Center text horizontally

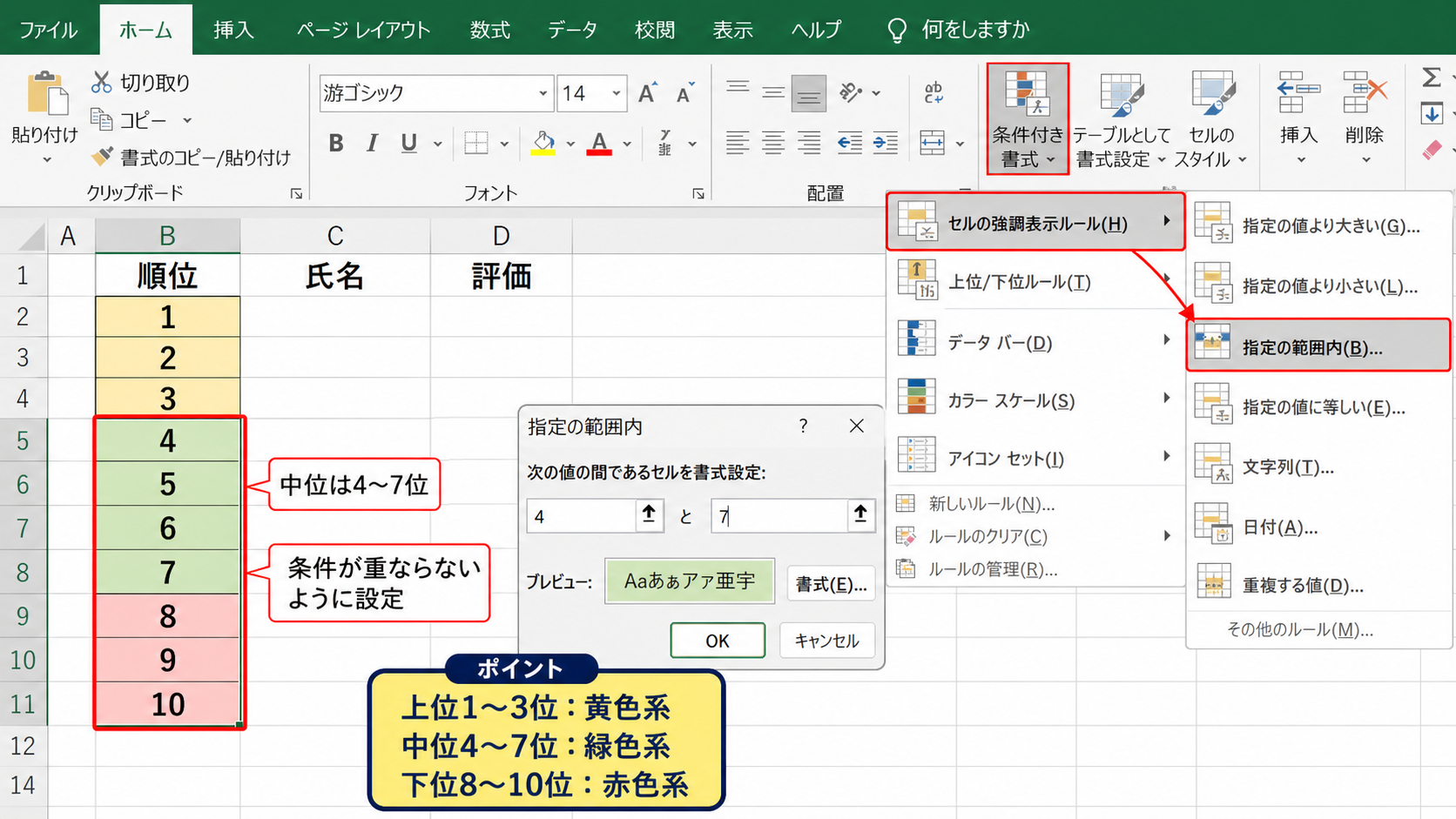pyautogui.click(x=773, y=143)
